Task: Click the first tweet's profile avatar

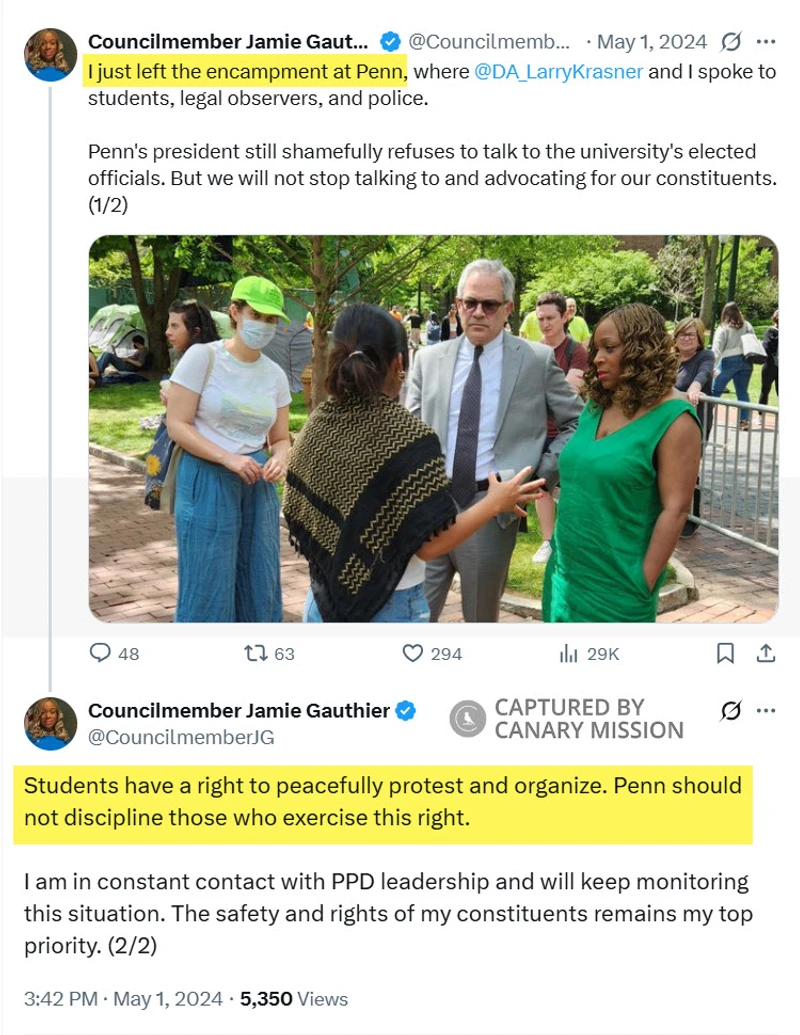Action: point(50,54)
